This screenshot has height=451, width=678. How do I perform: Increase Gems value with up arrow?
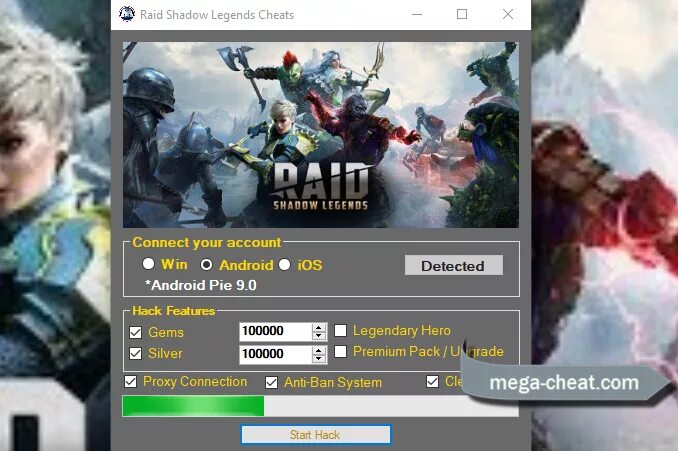(x=319, y=327)
